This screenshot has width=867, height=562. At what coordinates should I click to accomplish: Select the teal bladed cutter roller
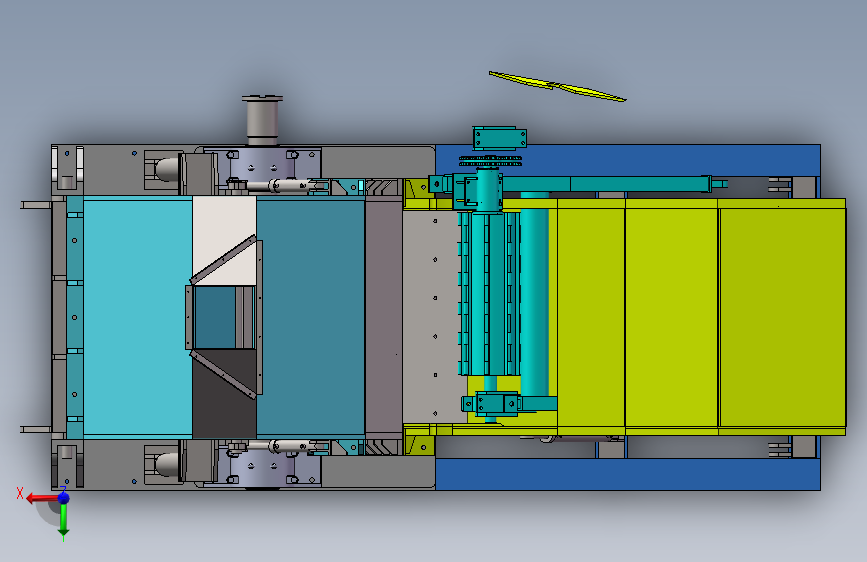[x=489, y=293]
